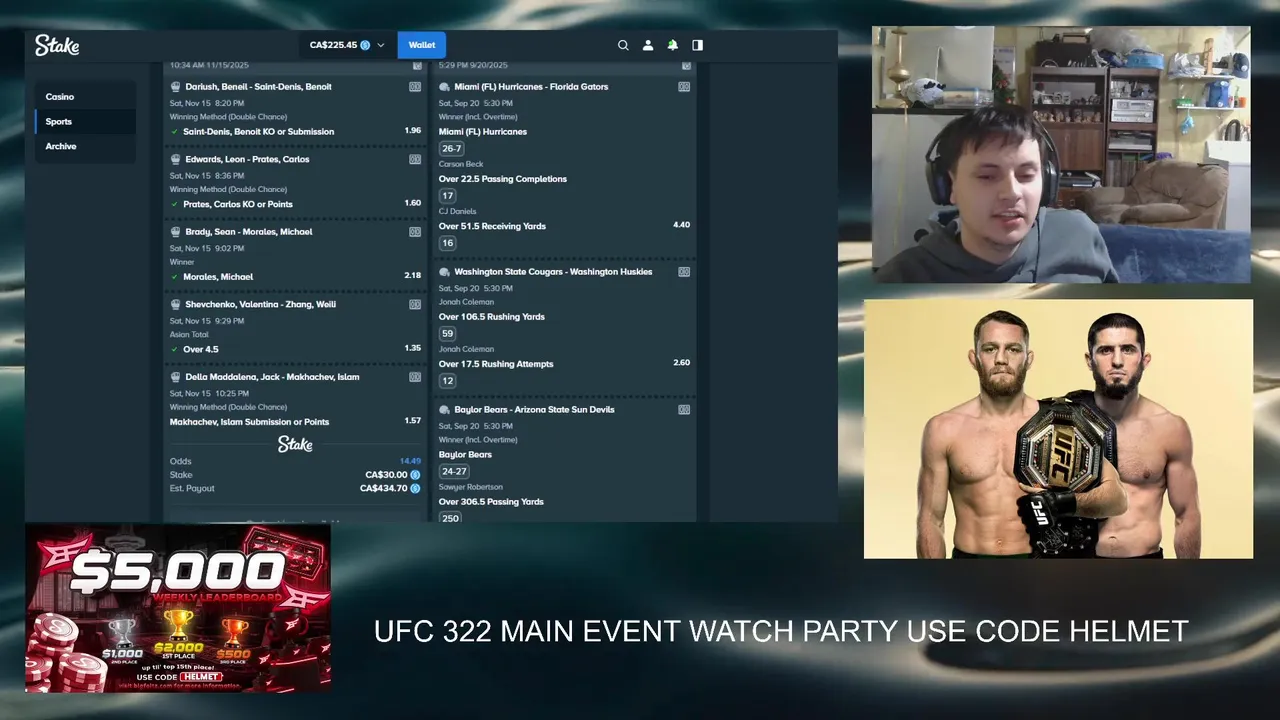Click the Stake logo in the header
Viewport: 1280px width, 720px height.
click(x=57, y=45)
